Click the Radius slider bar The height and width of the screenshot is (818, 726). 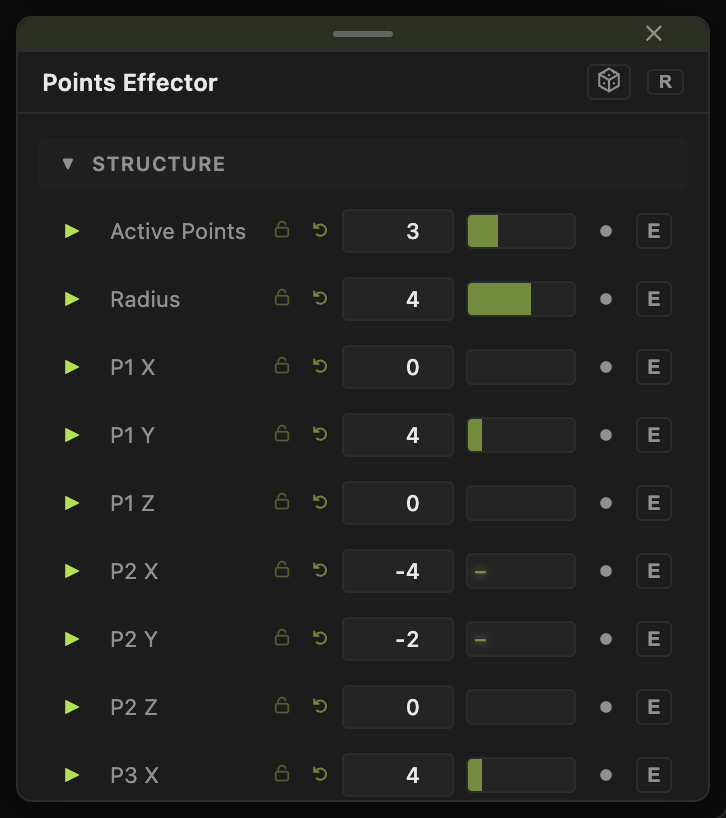(521, 299)
